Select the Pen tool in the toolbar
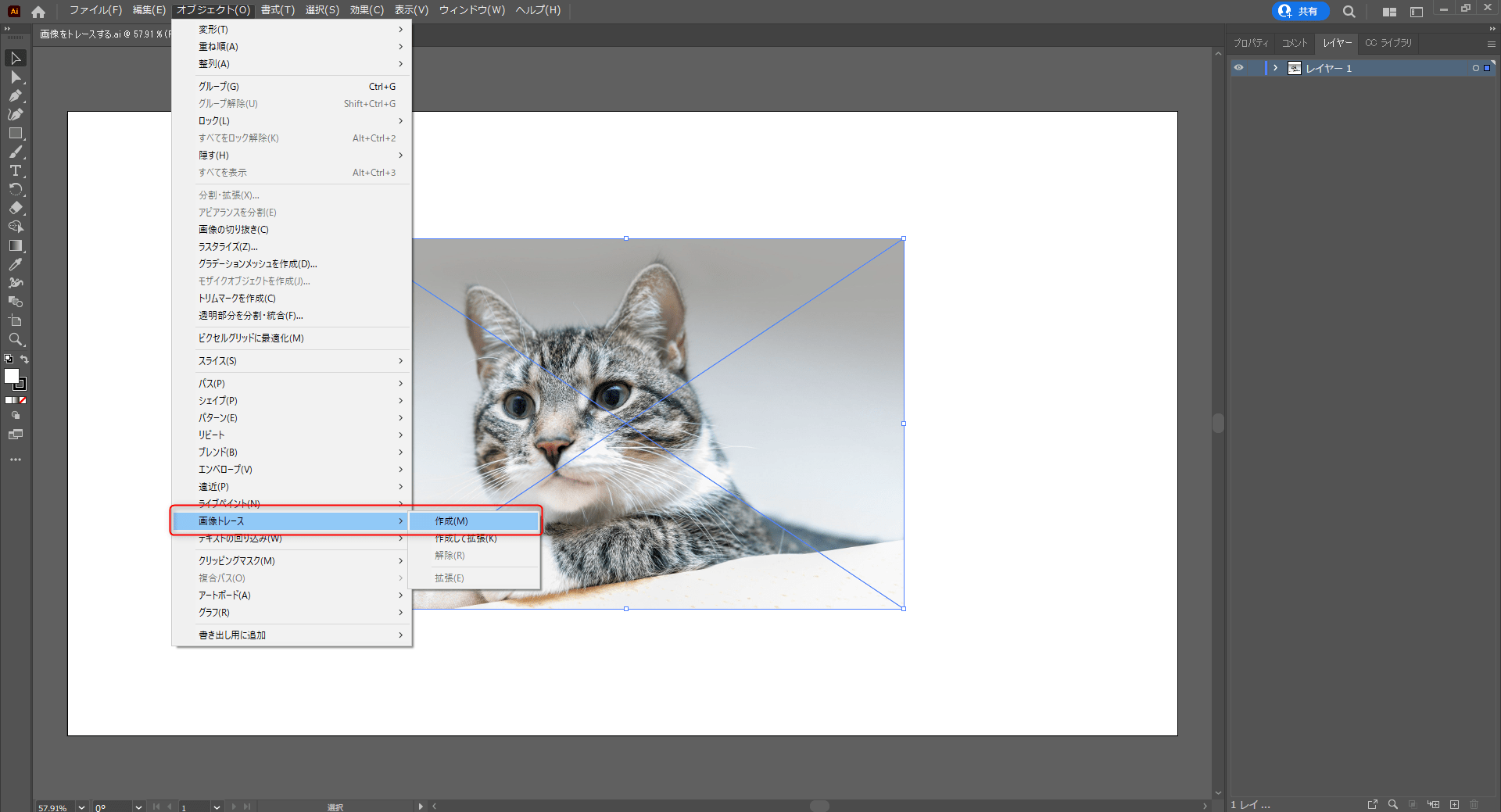1501x812 pixels. (x=15, y=96)
